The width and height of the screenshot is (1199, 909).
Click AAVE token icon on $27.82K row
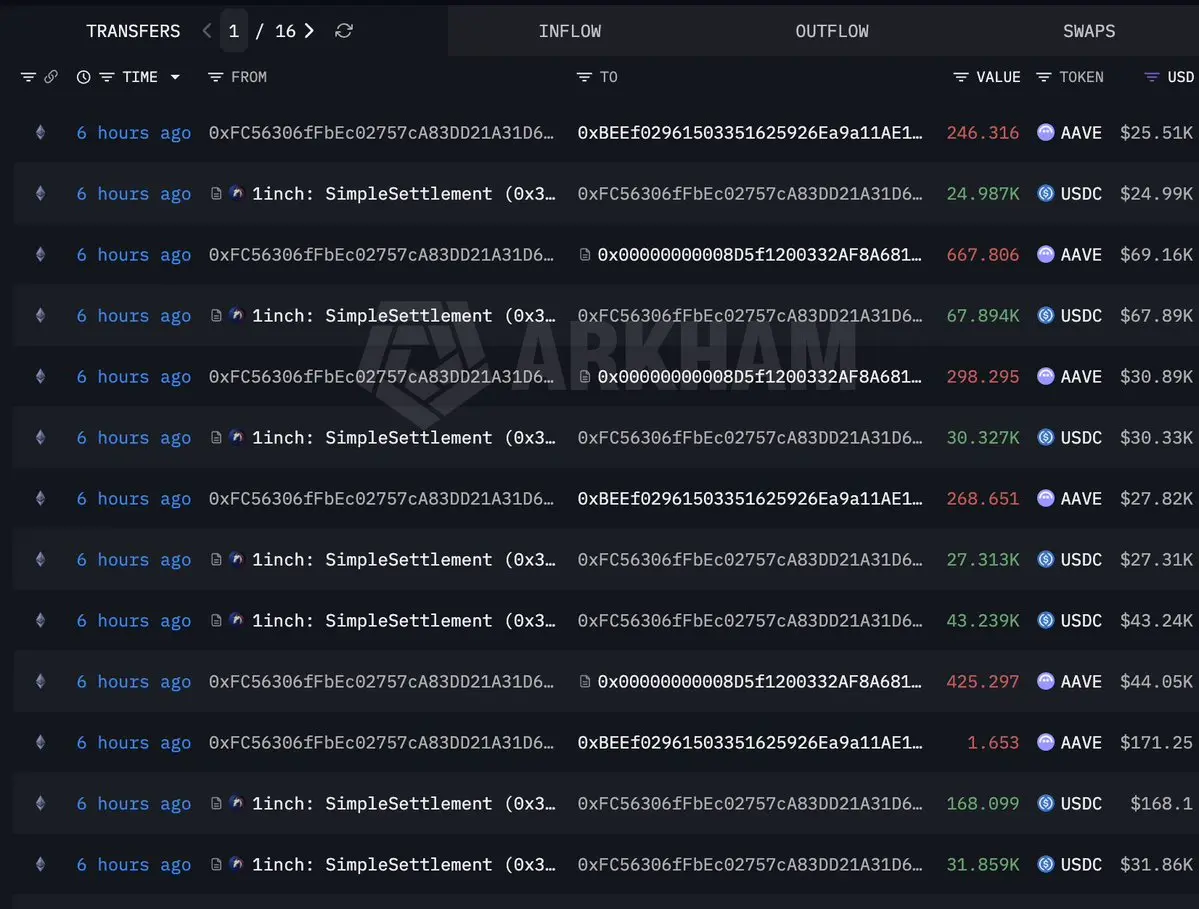pos(1045,498)
